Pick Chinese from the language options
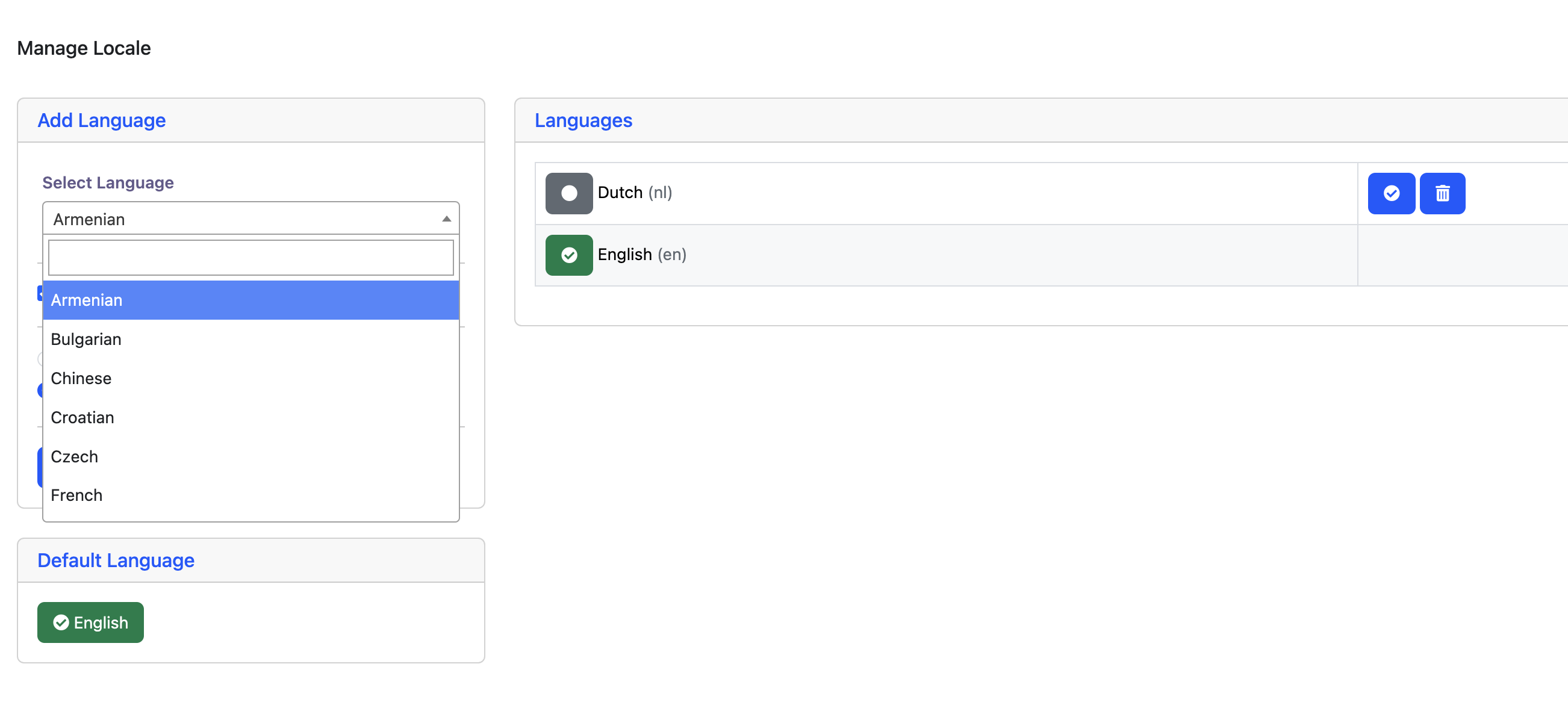 (x=250, y=378)
